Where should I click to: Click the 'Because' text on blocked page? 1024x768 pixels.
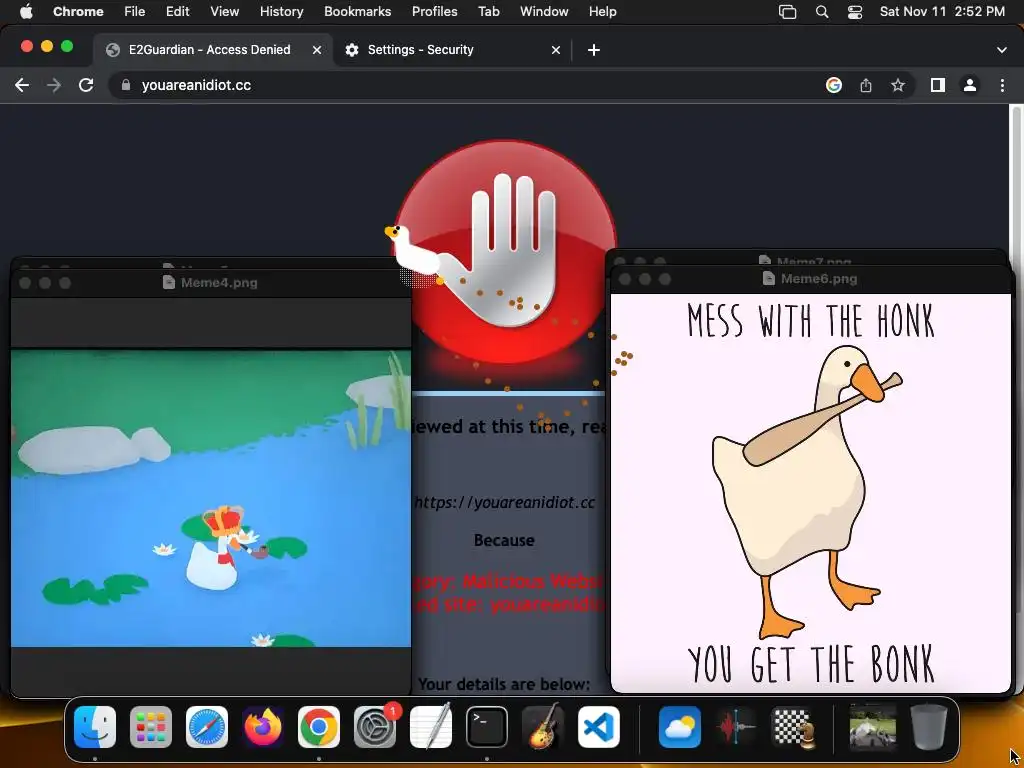(504, 541)
